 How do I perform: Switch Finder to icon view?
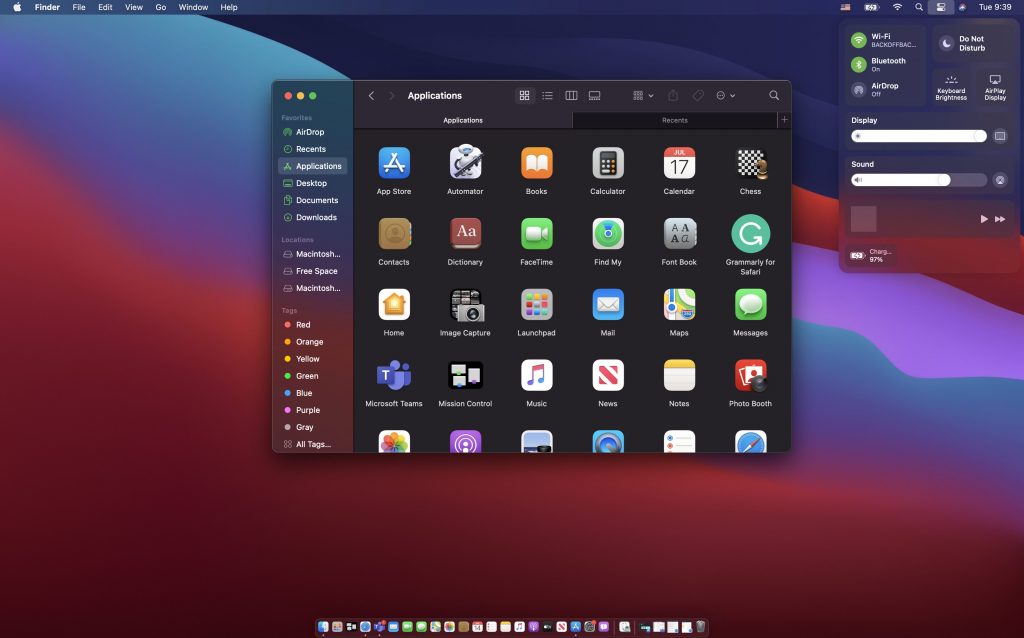click(x=524, y=95)
